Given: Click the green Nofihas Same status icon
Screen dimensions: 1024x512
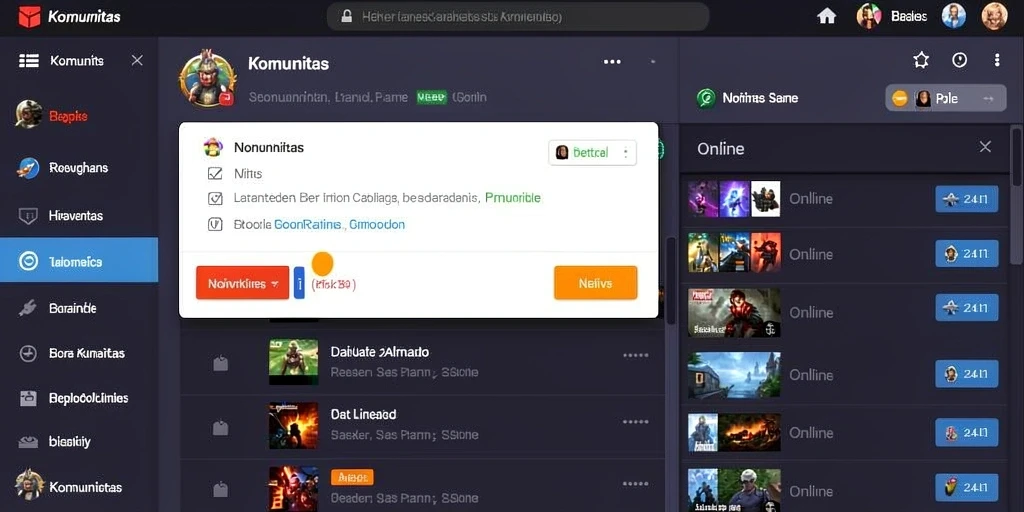Looking at the screenshot, I should tap(705, 98).
